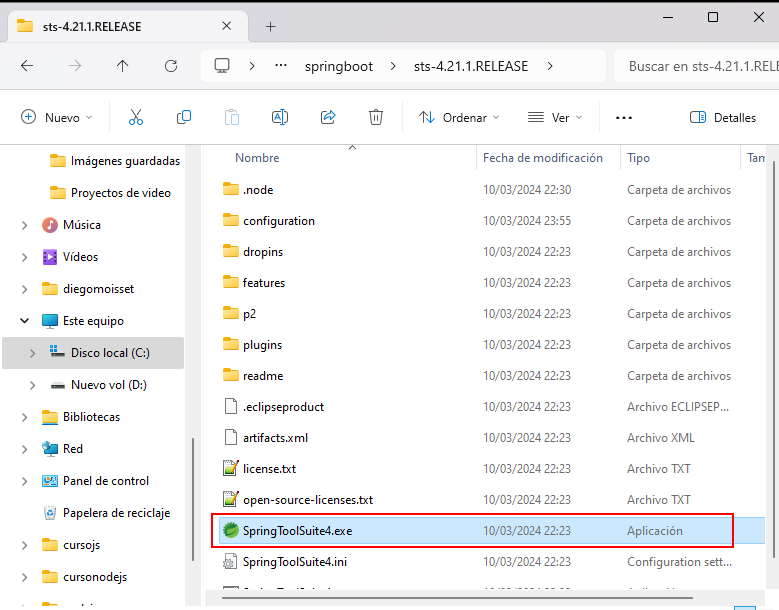Show hidden breadcrumb path ellipsis
The height and width of the screenshot is (610, 779).
(x=281, y=66)
